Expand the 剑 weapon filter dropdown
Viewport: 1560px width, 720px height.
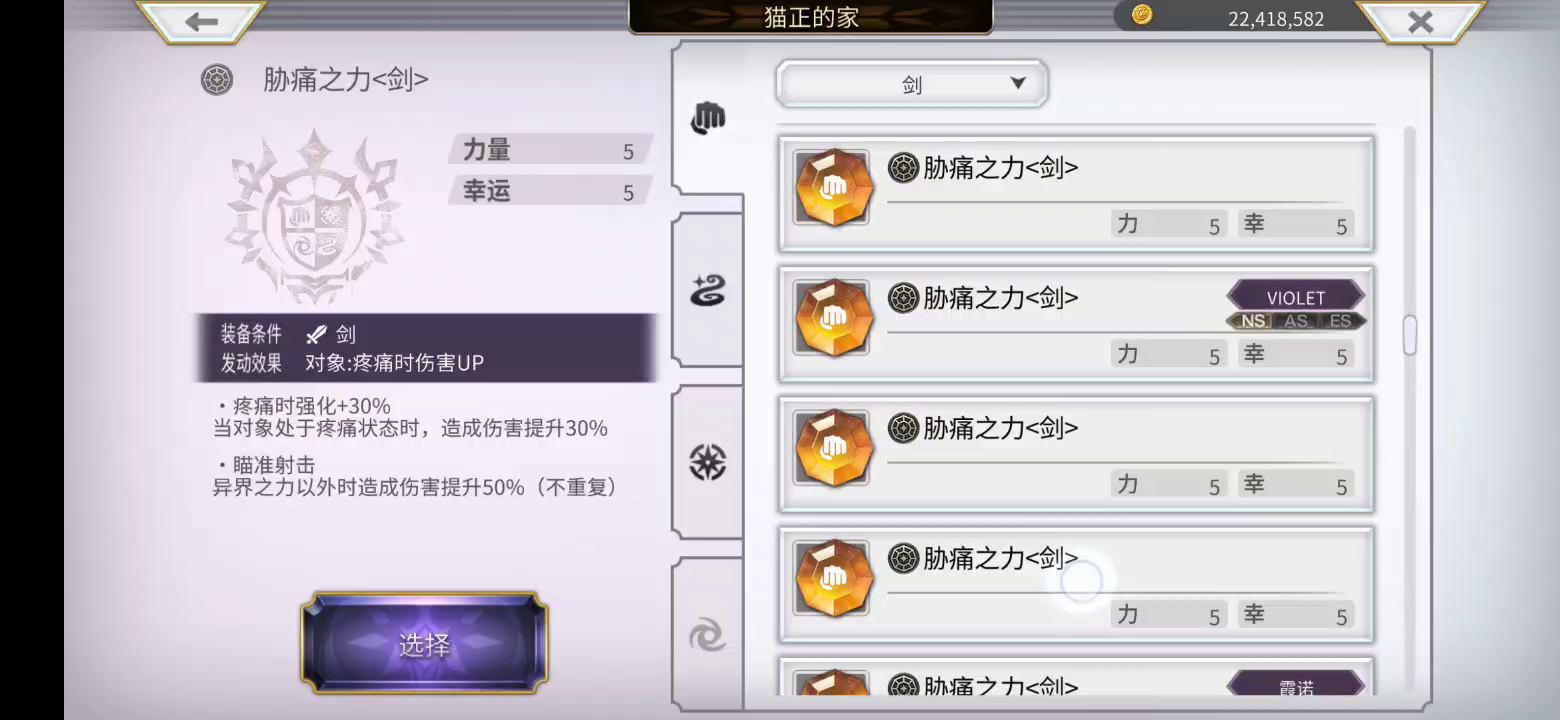(x=912, y=84)
